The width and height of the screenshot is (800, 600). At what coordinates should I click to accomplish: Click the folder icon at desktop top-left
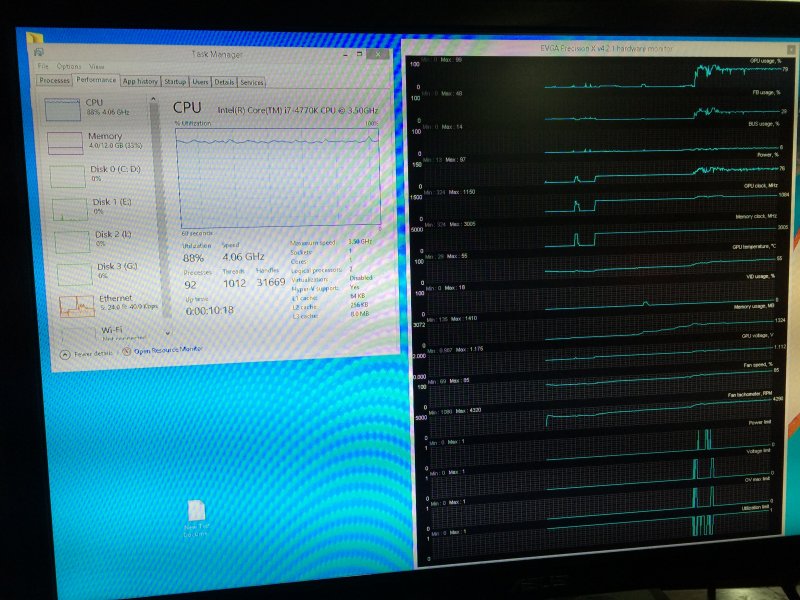35,38
